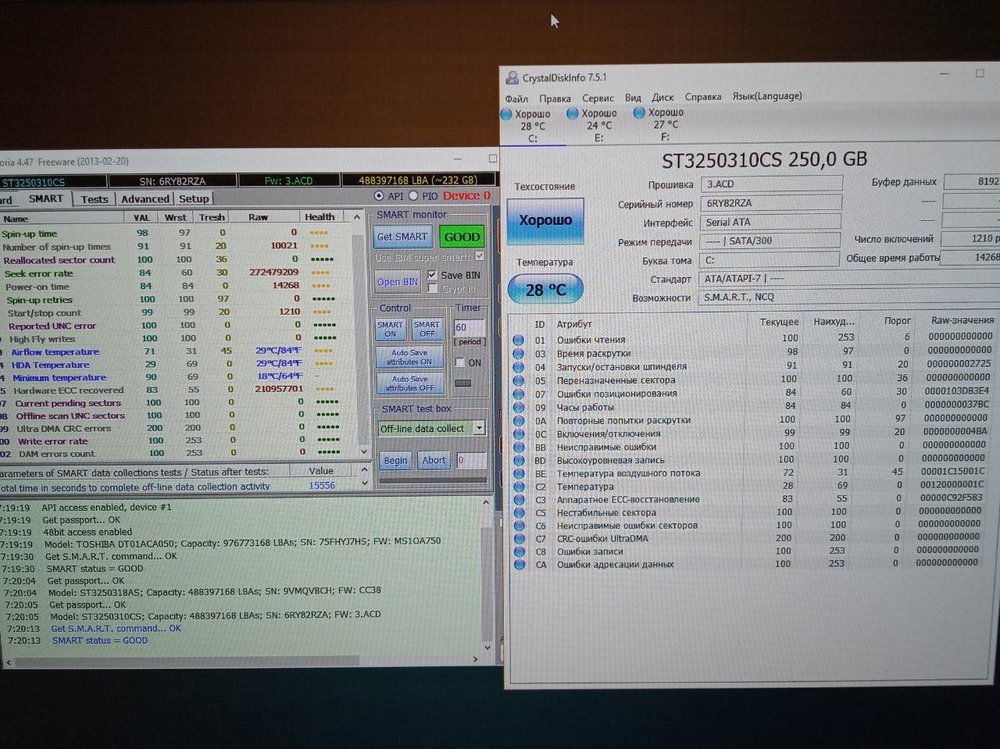The height and width of the screenshot is (749, 1000).
Task: Click blue status orb for Ошибки чтения
Action: pos(518,339)
